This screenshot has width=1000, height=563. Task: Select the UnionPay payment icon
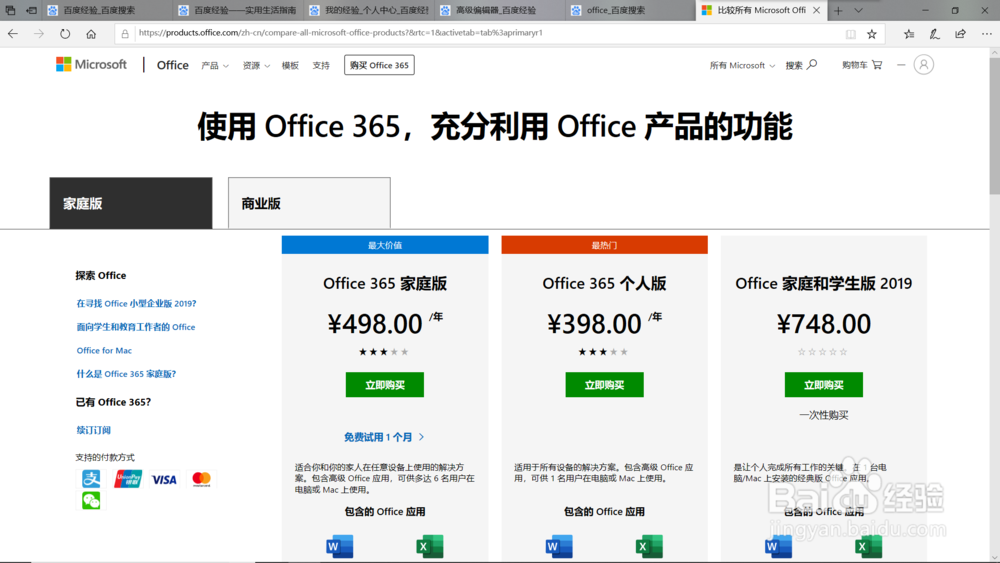pos(128,479)
